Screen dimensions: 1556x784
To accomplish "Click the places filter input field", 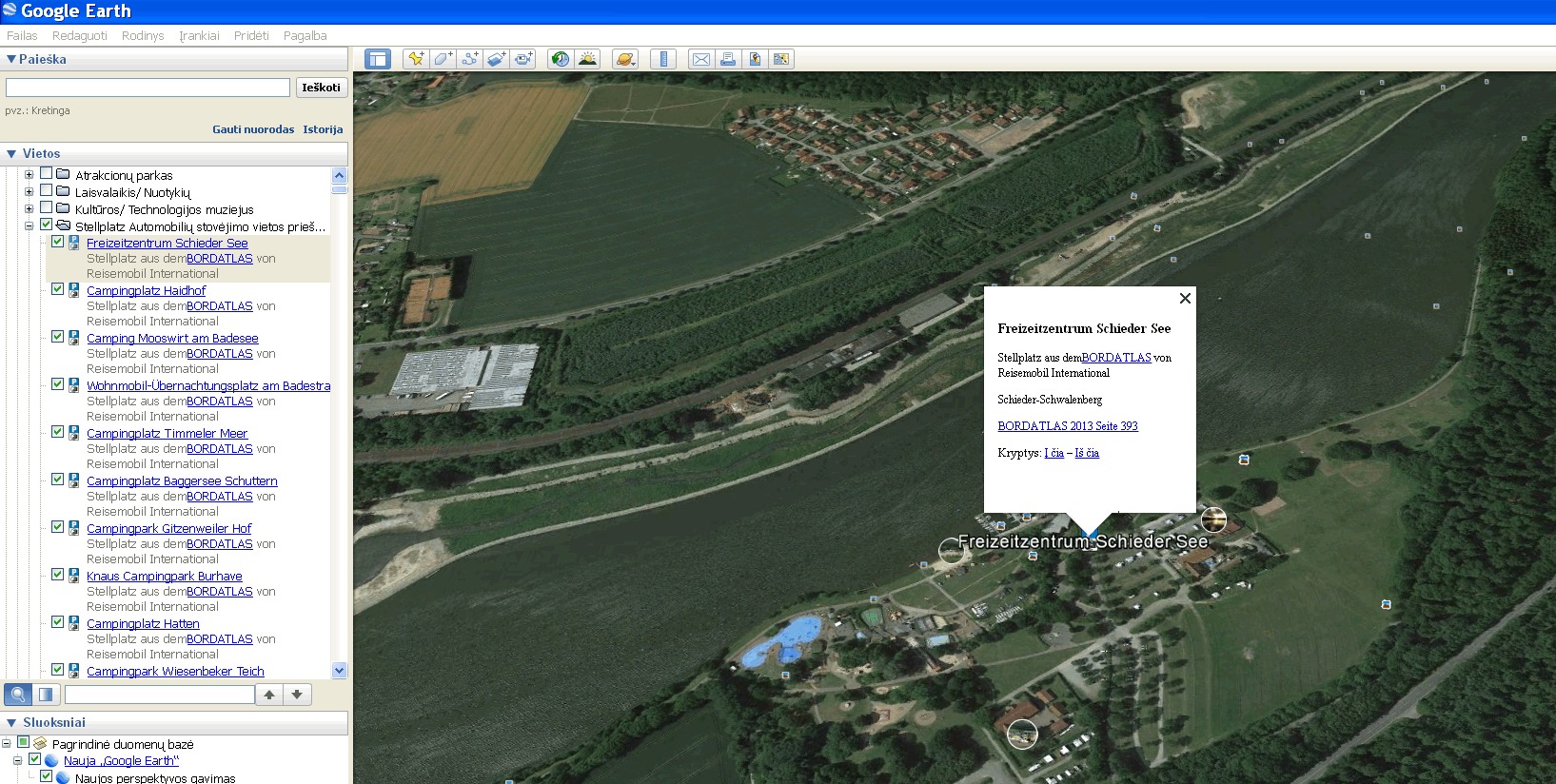I will (159, 695).
